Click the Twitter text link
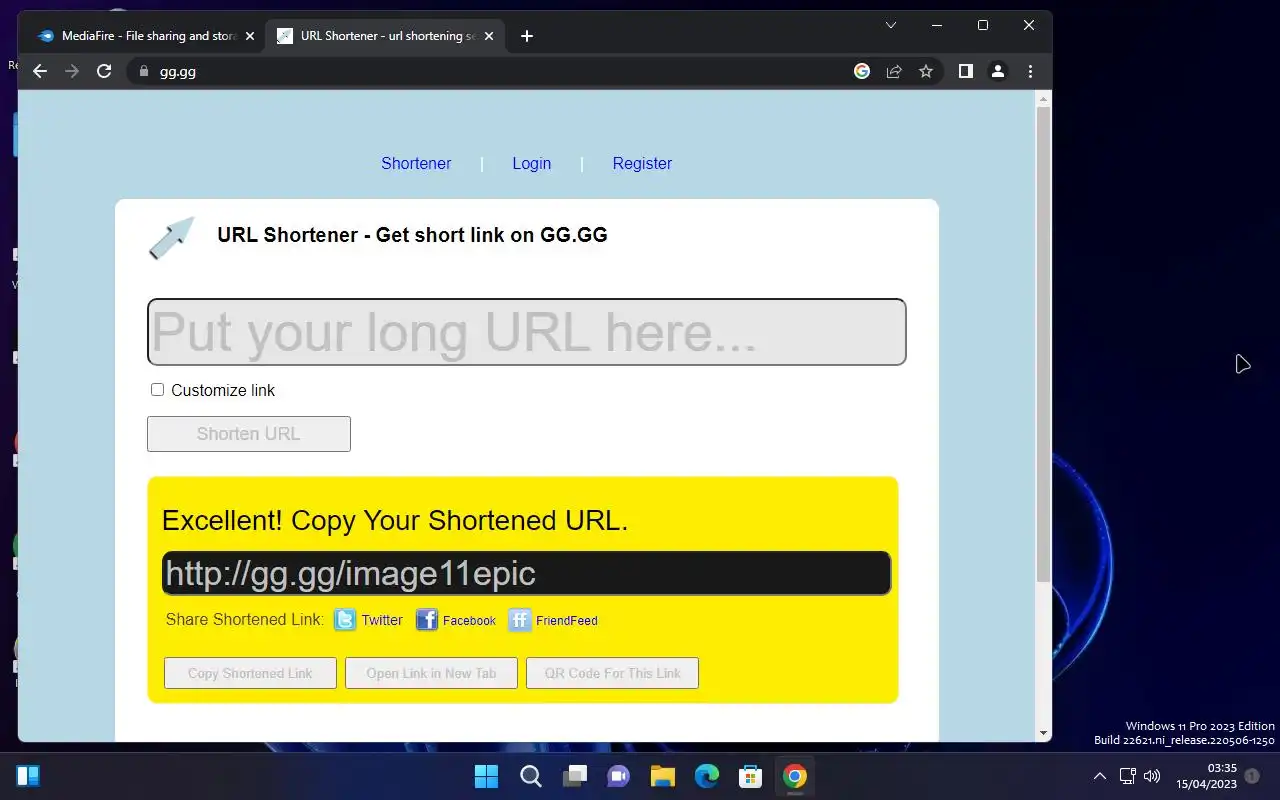This screenshot has height=800, width=1280. [382, 620]
